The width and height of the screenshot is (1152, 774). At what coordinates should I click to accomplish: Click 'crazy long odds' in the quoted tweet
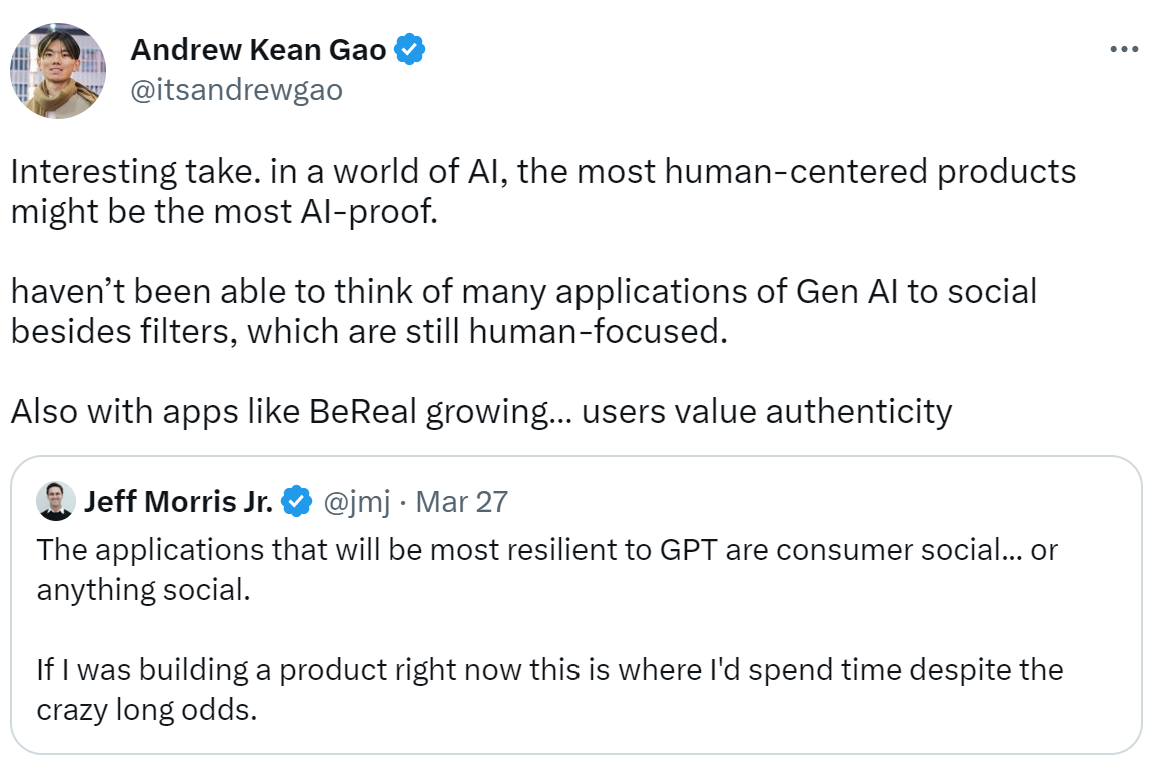pos(146,709)
